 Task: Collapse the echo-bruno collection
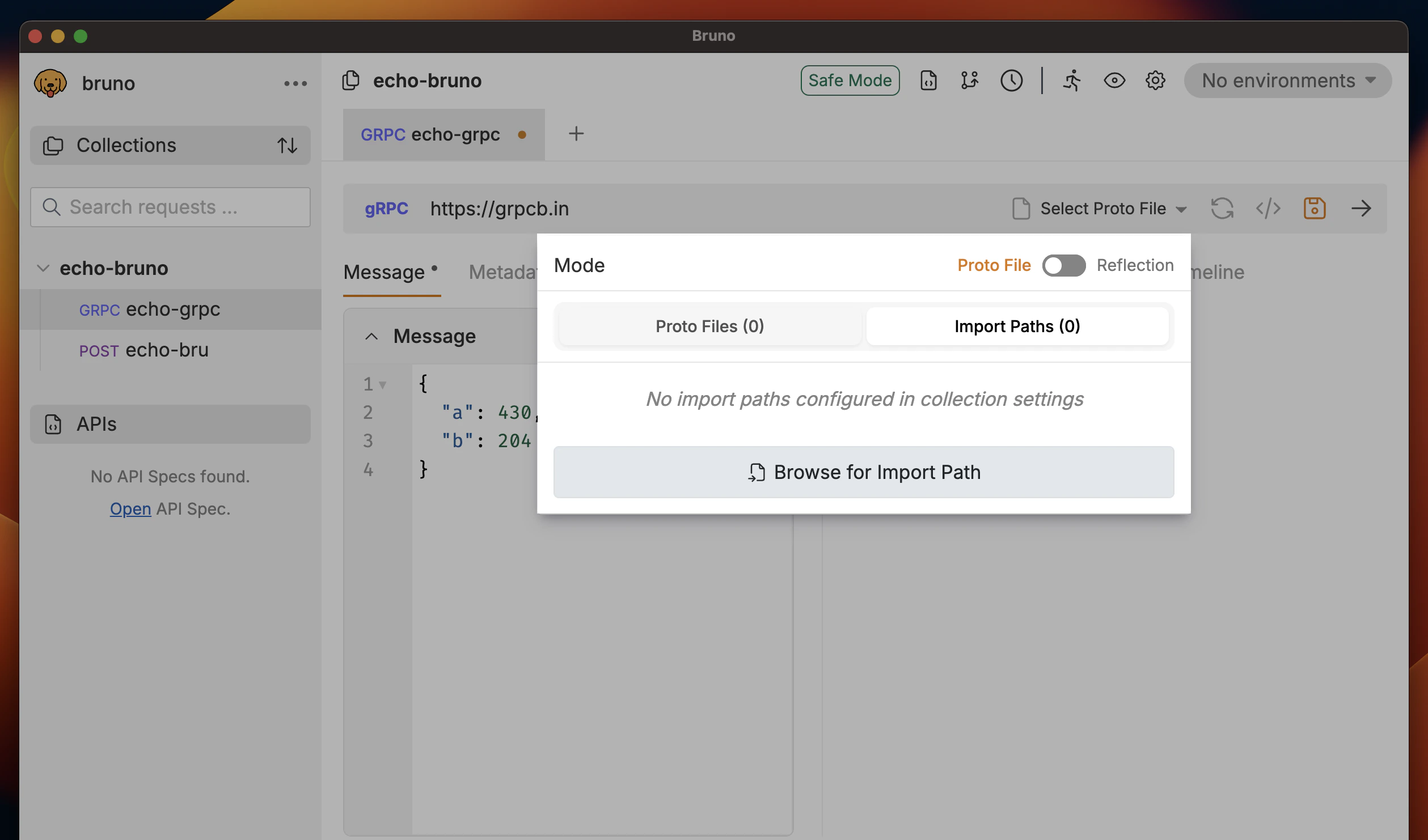[x=44, y=268]
